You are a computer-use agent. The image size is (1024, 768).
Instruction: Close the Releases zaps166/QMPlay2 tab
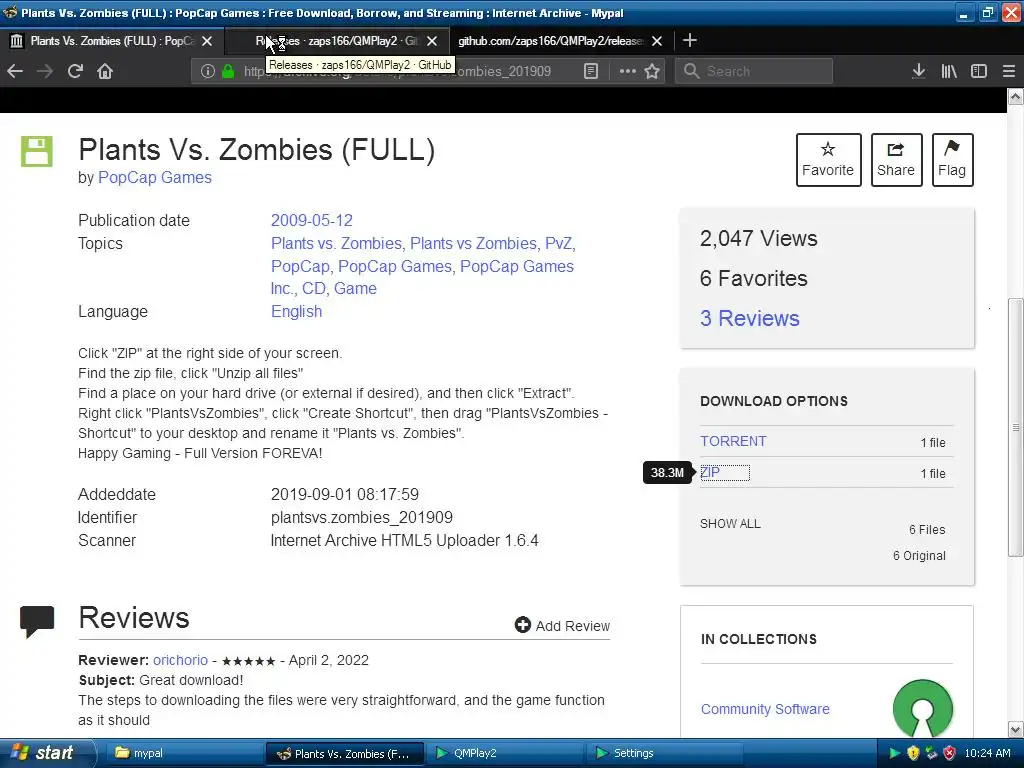[x=432, y=41]
